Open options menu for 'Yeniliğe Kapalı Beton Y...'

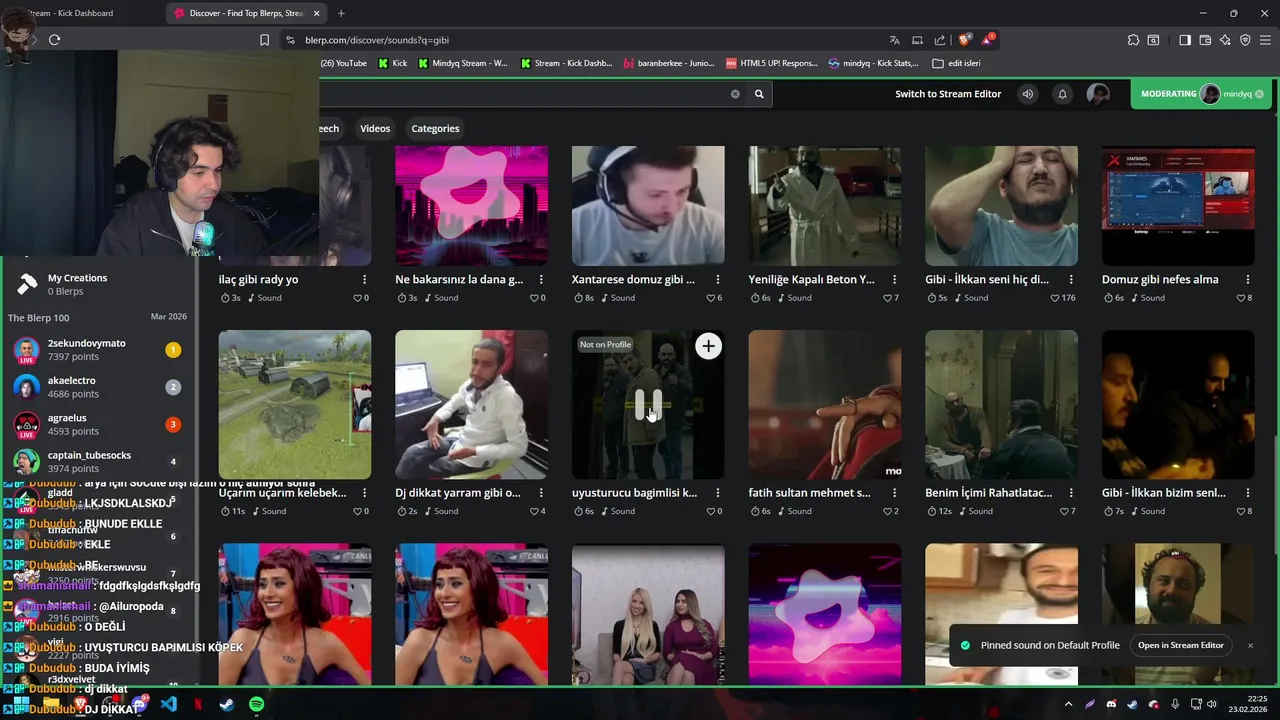tap(894, 280)
